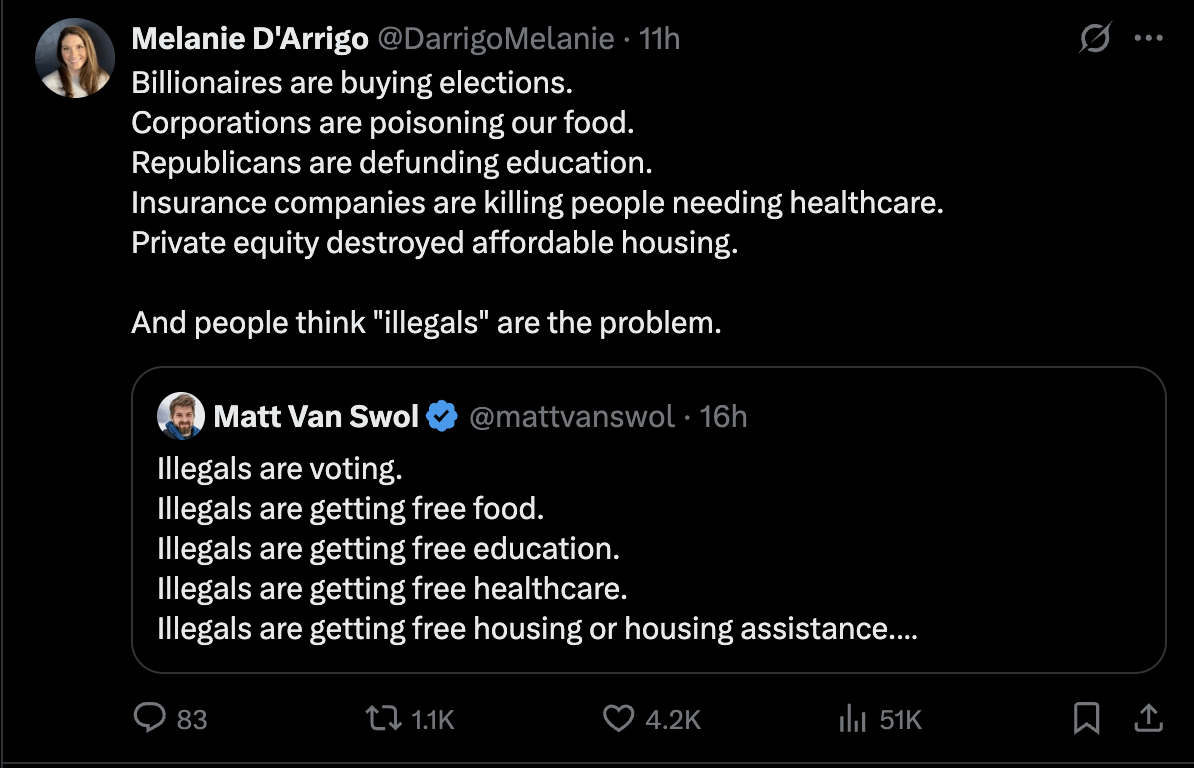Viewport: 1194px width, 768px height.
Task: Click the 16h quoted post timestamp
Action: pos(723,416)
